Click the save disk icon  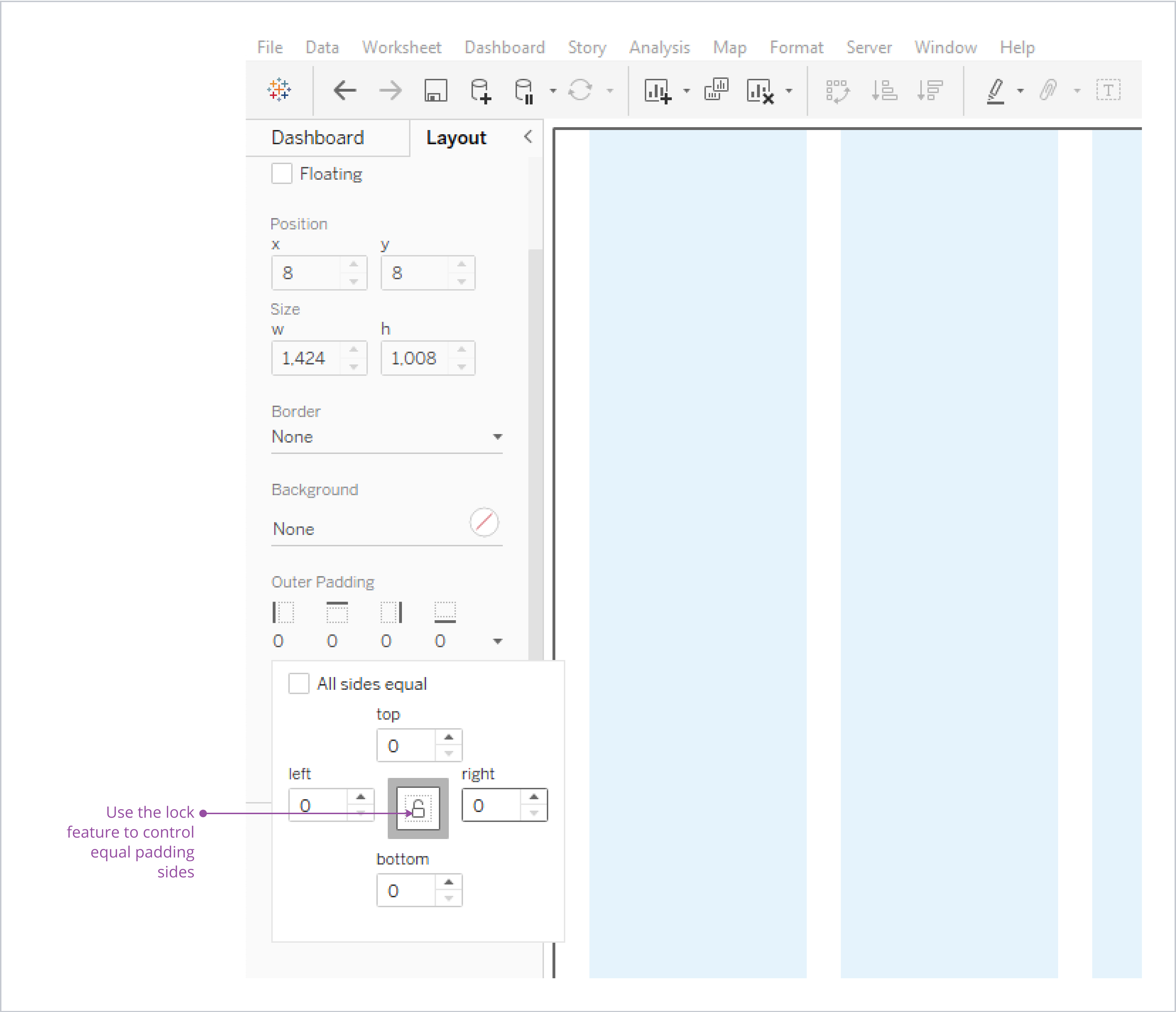pos(436,90)
